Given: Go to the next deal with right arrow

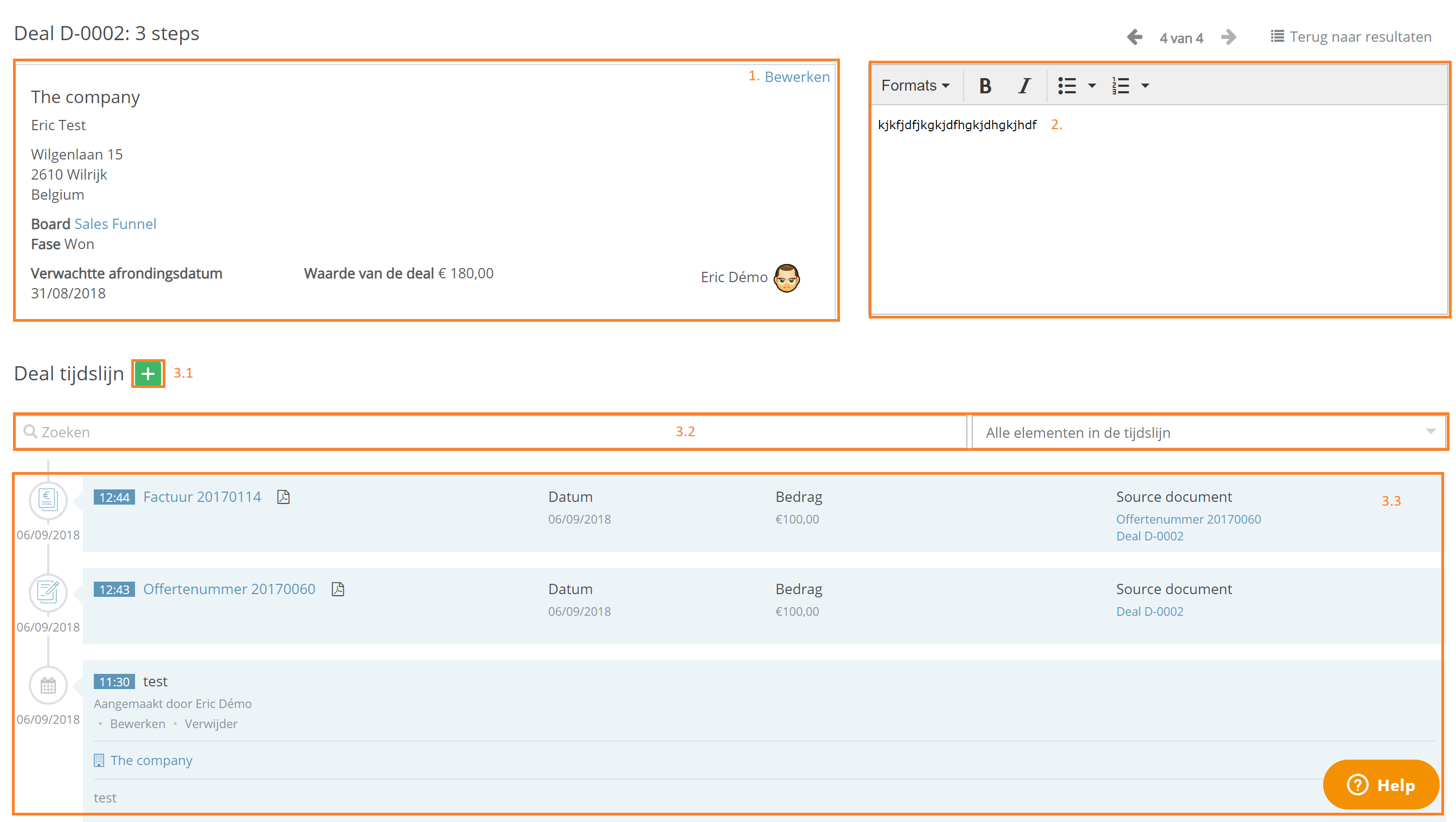Looking at the screenshot, I should (1228, 37).
